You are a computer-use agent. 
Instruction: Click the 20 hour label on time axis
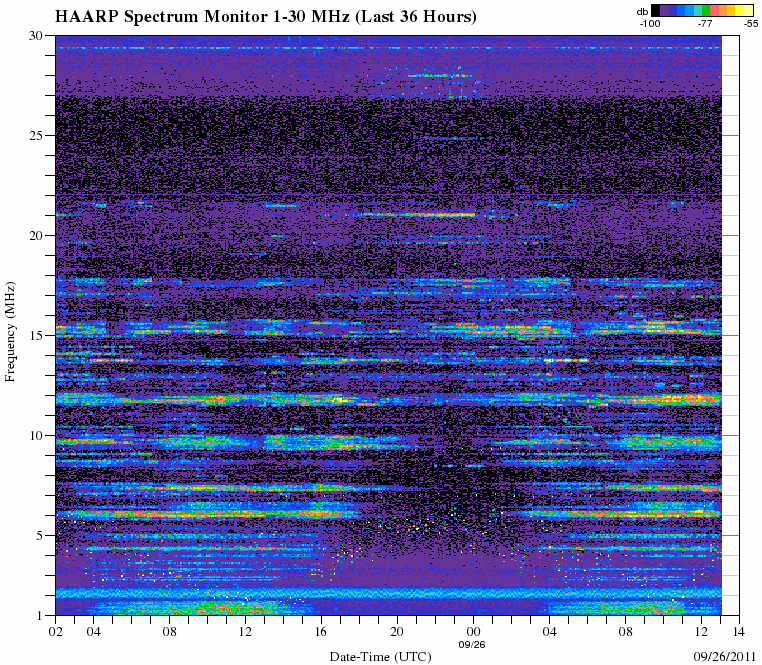[398, 632]
